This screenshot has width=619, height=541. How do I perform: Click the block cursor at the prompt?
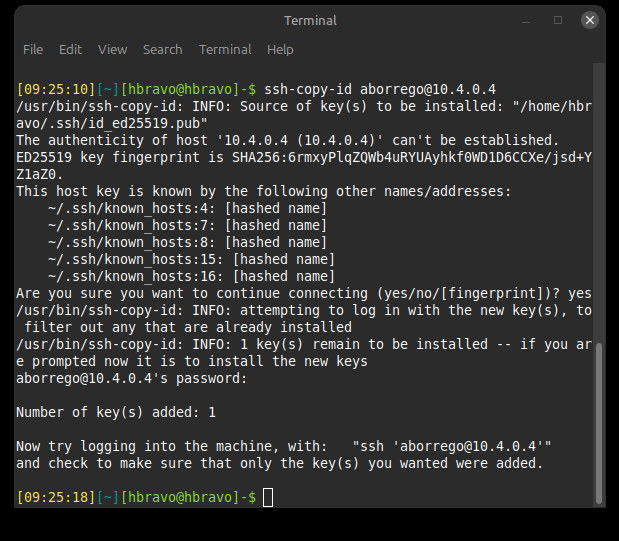pos(268,497)
